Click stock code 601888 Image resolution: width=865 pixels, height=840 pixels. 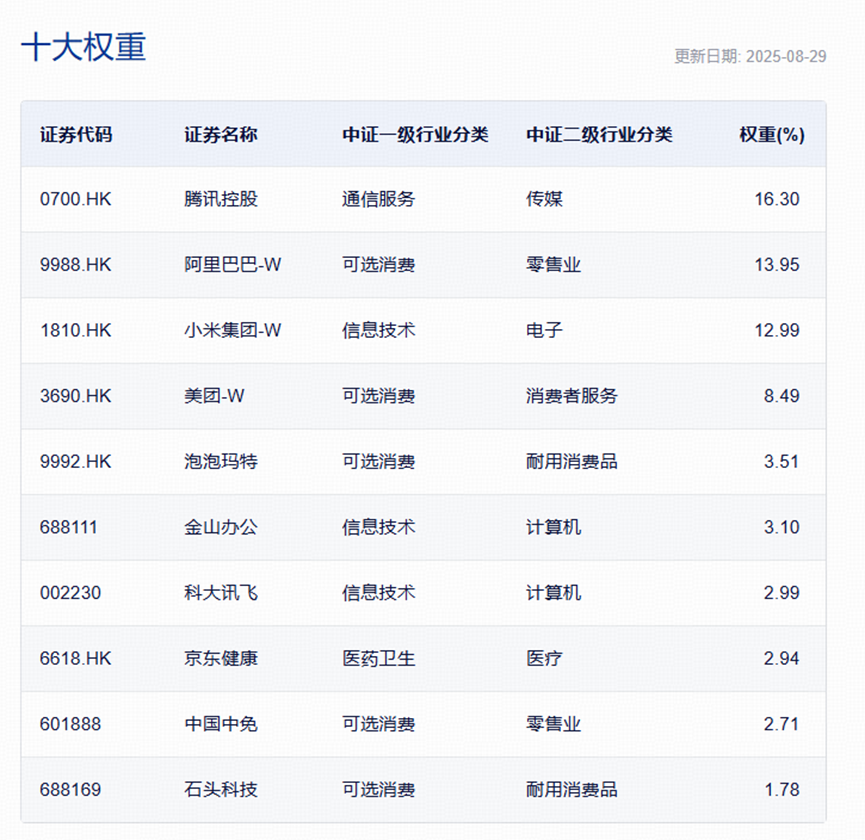tap(71, 724)
